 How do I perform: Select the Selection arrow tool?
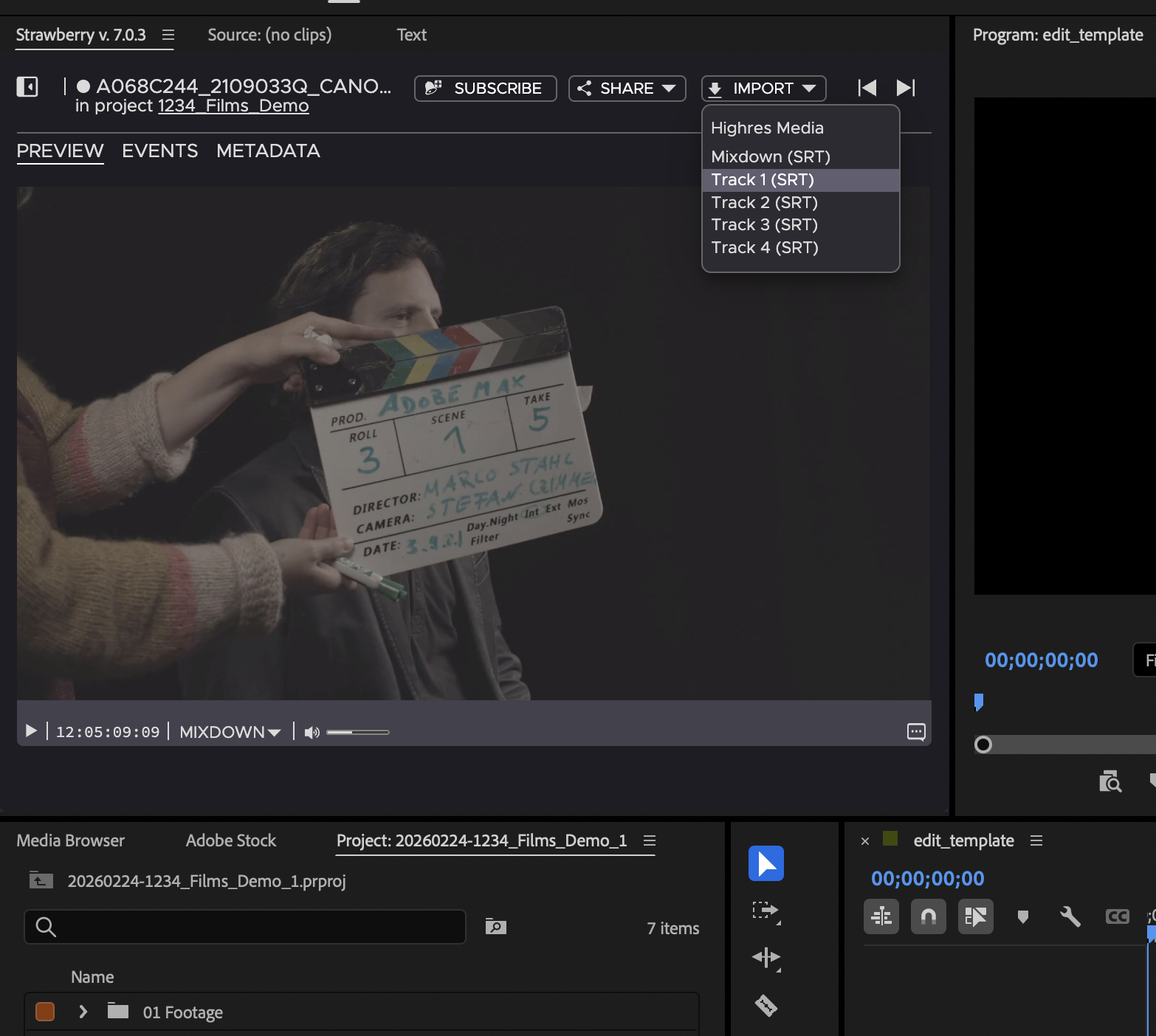(765, 863)
